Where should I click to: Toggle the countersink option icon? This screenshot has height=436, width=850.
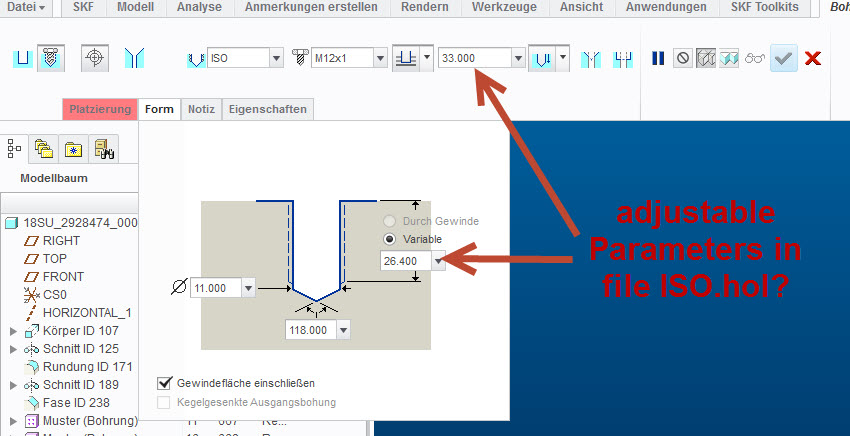[590, 59]
